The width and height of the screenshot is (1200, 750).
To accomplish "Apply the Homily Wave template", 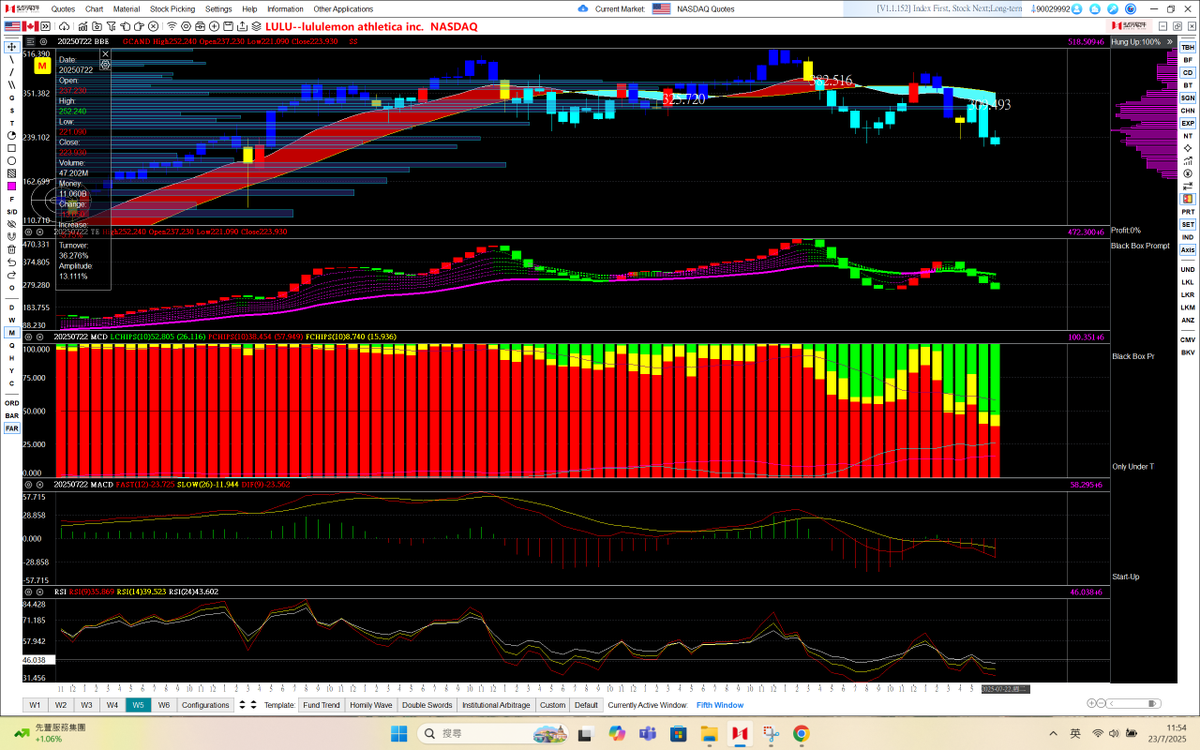I will (x=371, y=705).
